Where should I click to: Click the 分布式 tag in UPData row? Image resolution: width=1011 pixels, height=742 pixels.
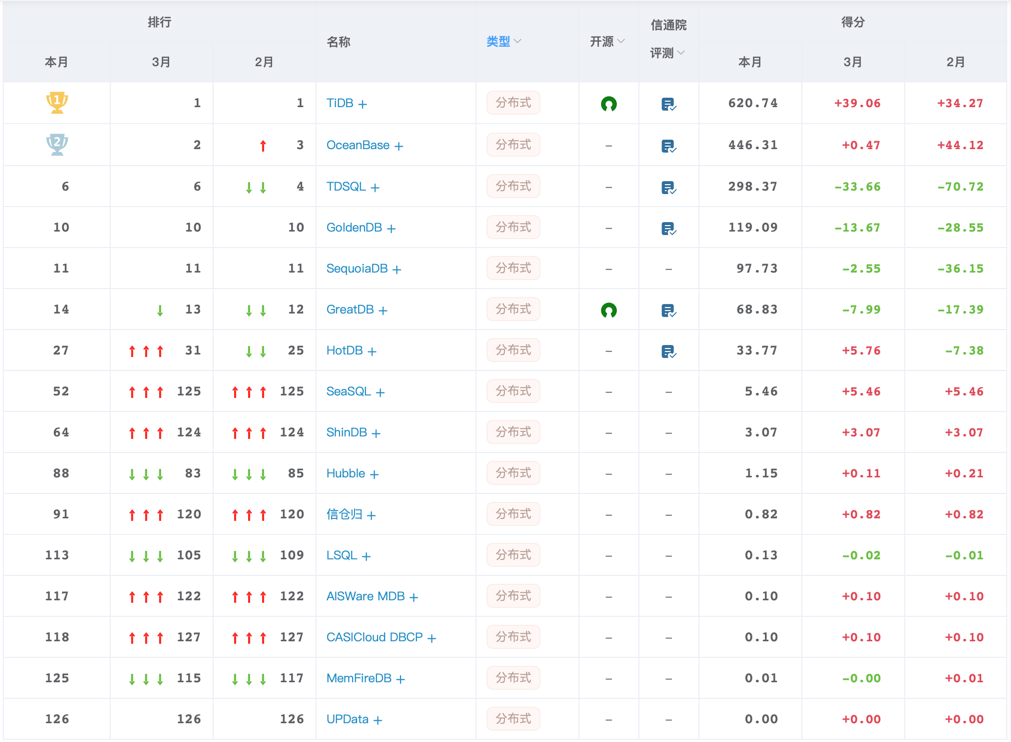513,720
